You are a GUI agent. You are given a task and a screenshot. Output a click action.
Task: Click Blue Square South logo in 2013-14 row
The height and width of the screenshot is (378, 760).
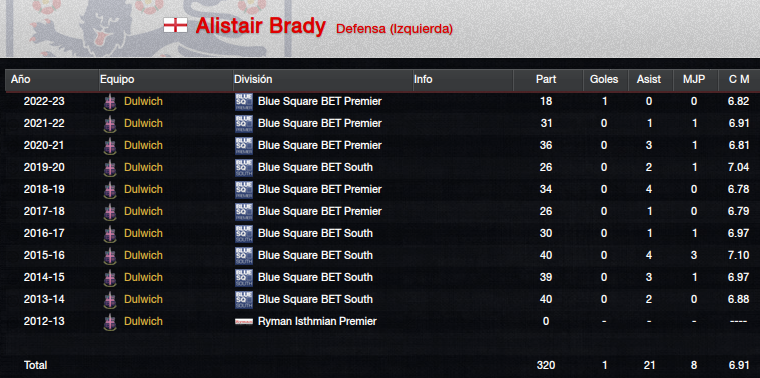244,299
